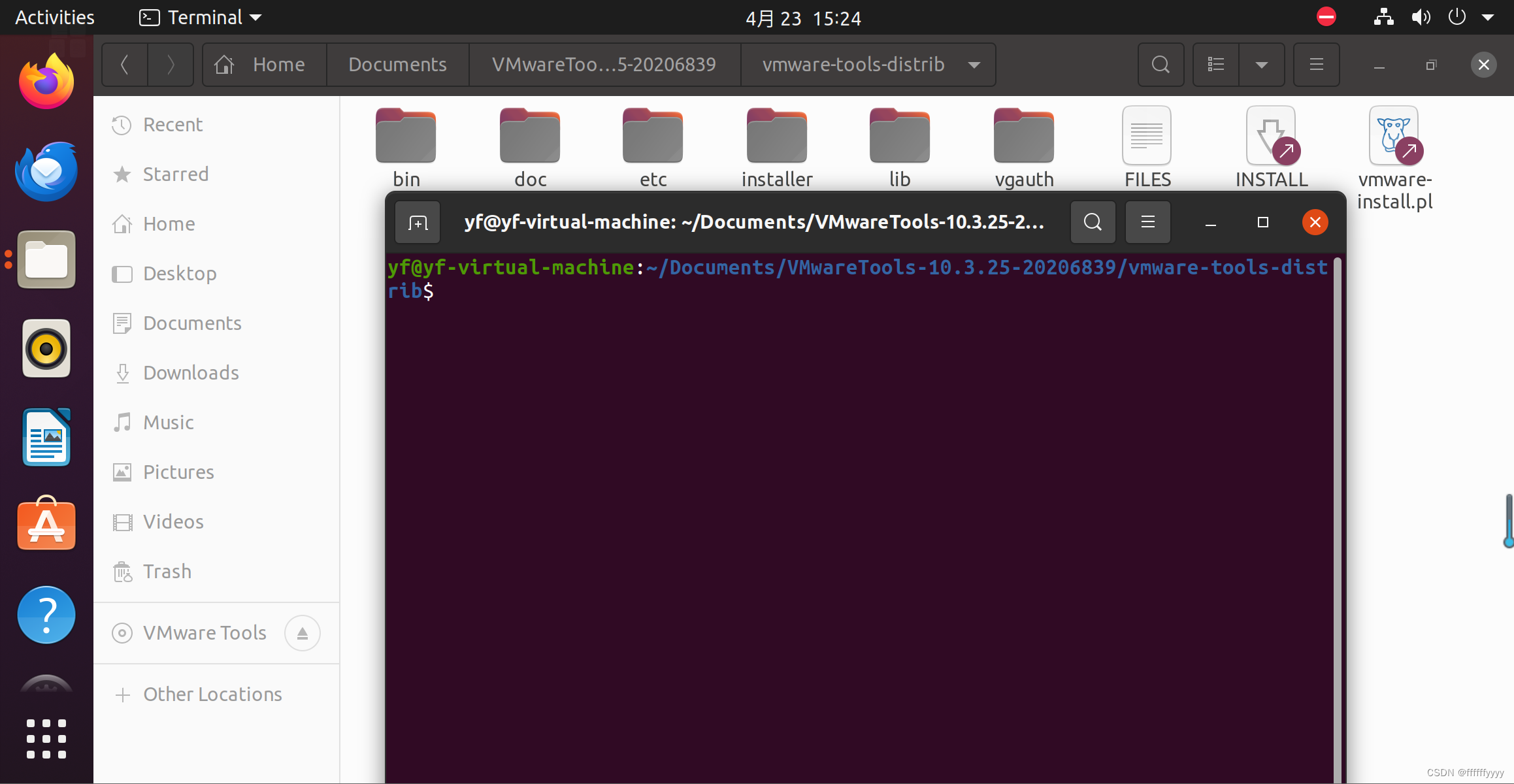Launch Rhythmbox music player from dock
Image resolution: width=1514 pixels, height=784 pixels.
point(46,348)
